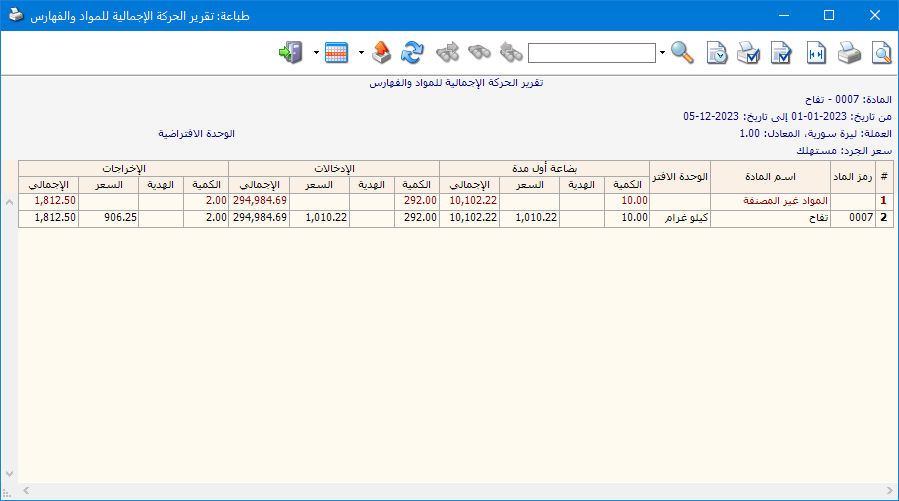
Task: Click the printer icon
Action: point(849,53)
